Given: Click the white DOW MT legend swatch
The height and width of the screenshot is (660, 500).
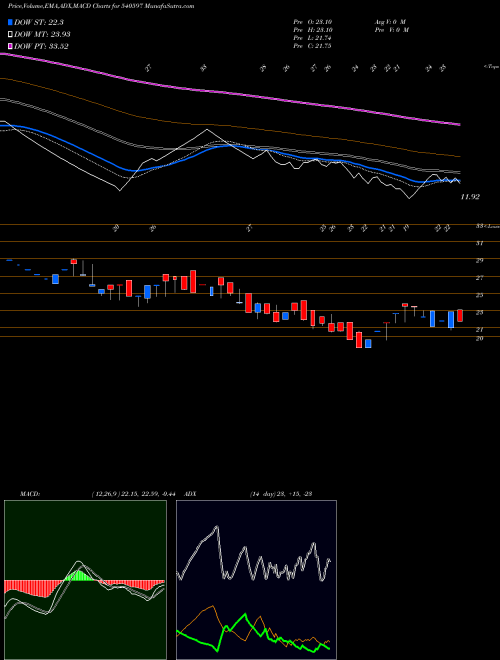Looking at the screenshot, I should tap(10, 35).
